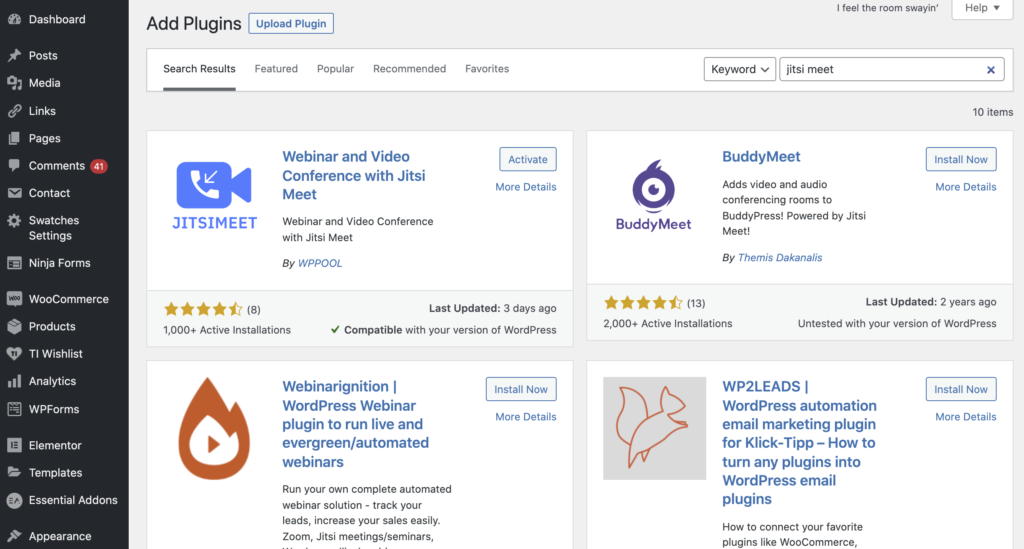Click the Jitsi Meet plugin star rating
Viewport: 1024px width, 549px height.
pyautogui.click(x=203, y=309)
